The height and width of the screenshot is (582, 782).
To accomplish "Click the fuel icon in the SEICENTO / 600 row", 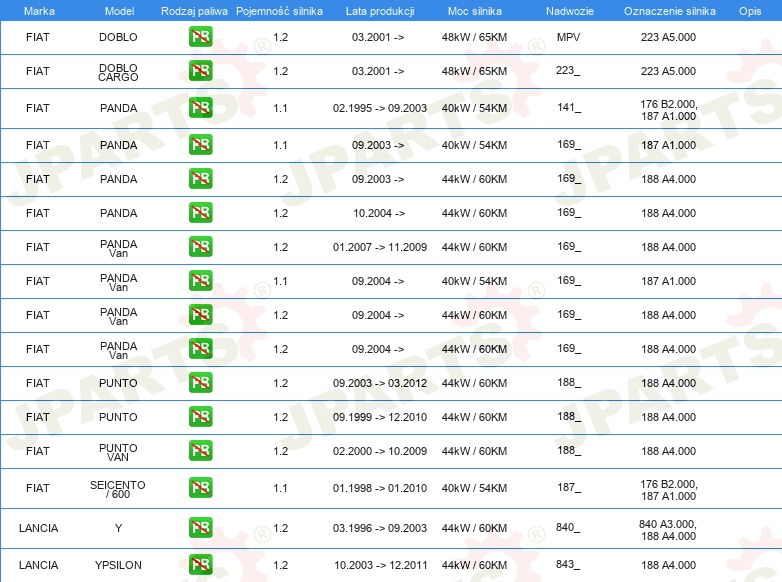I will 200,488.
